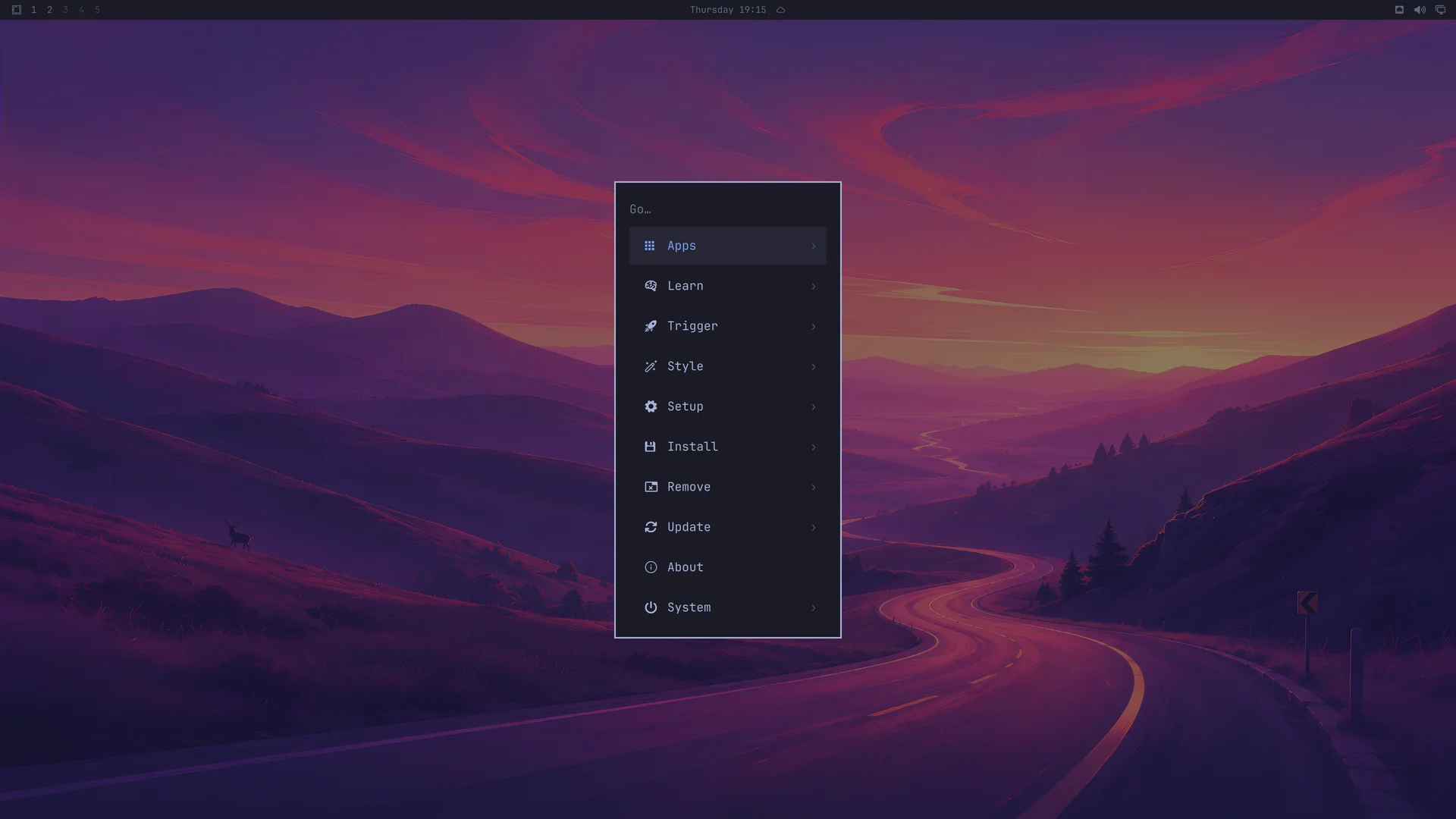Switch to workspace 2 in top bar
Image resolution: width=1456 pixels, height=819 pixels.
49,10
